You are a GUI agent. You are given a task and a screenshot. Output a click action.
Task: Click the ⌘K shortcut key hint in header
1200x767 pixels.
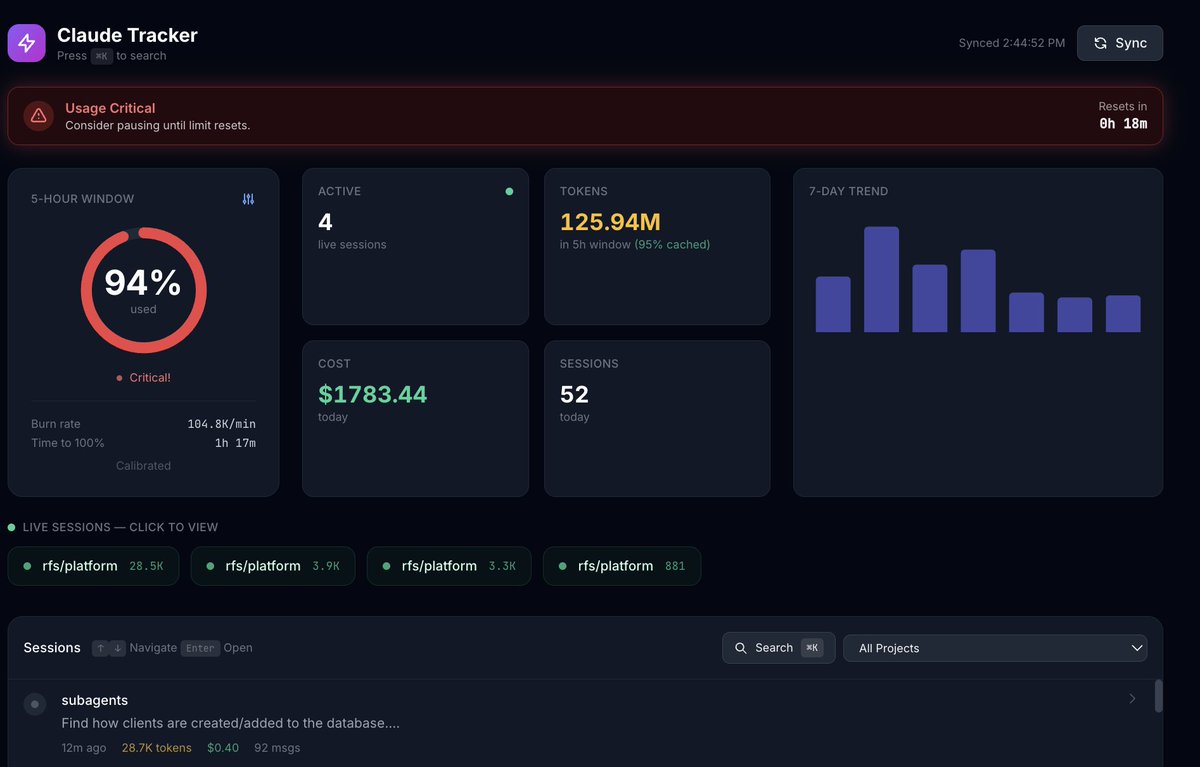(x=102, y=56)
